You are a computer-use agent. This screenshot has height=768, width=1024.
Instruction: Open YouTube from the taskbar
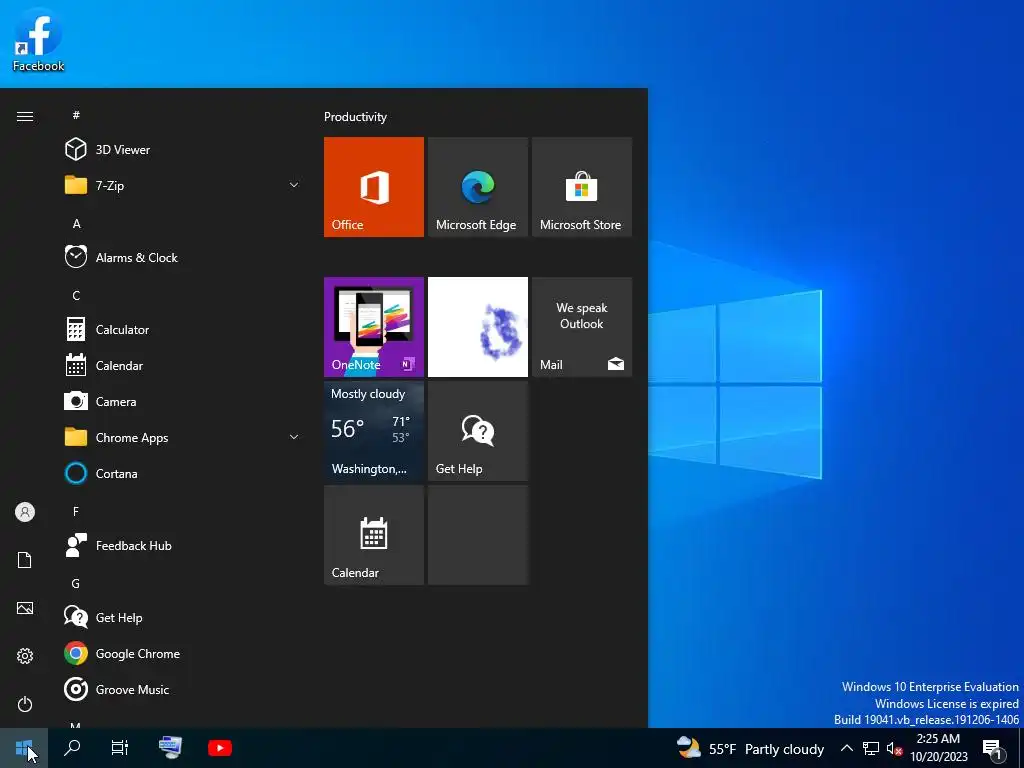click(x=219, y=748)
